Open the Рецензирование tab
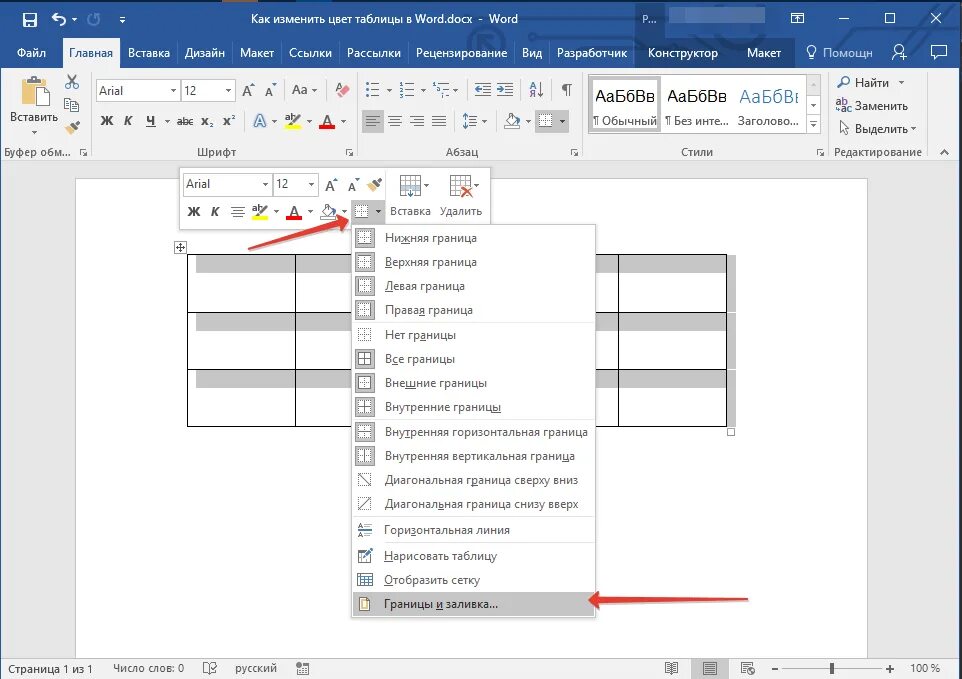The width and height of the screenshot is (962, 679). [x=461, y=53]
